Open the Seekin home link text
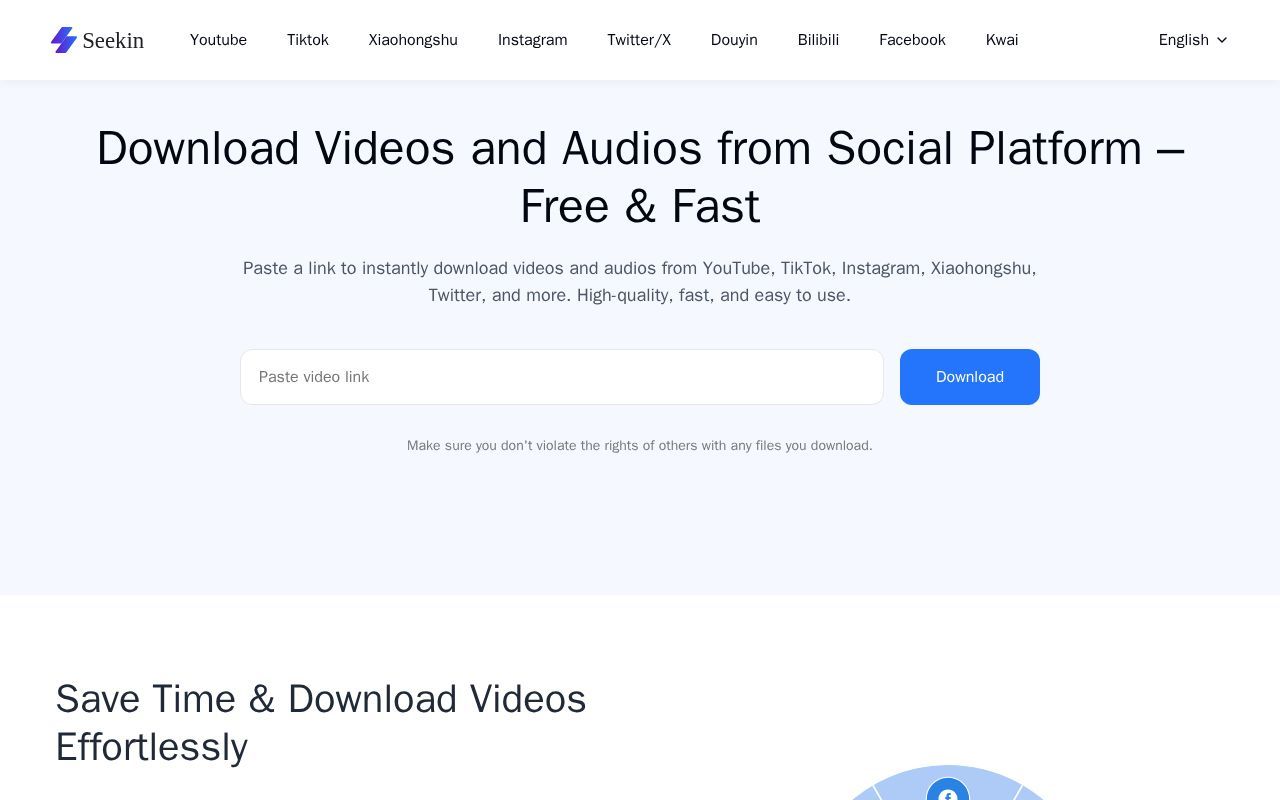 point(113,40)
